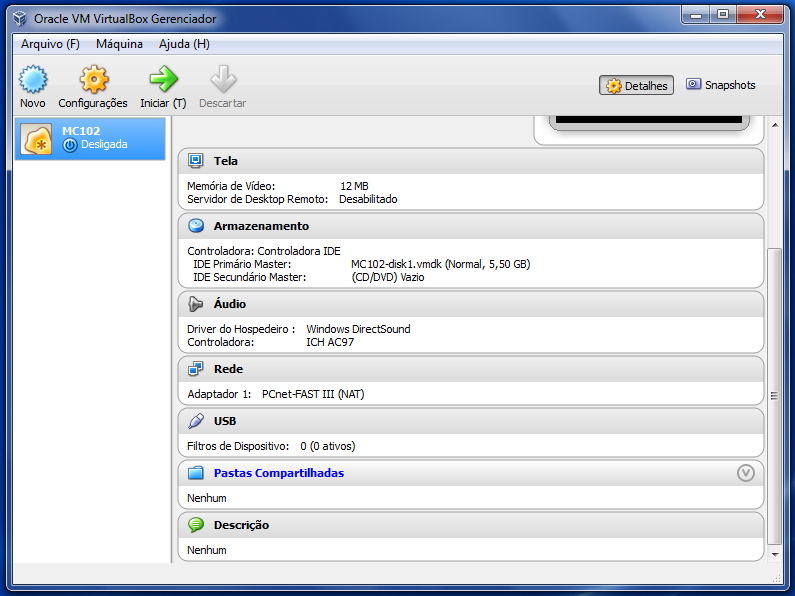Click the 'PCnet-FAST III (NAT)' adapter value

313,394
